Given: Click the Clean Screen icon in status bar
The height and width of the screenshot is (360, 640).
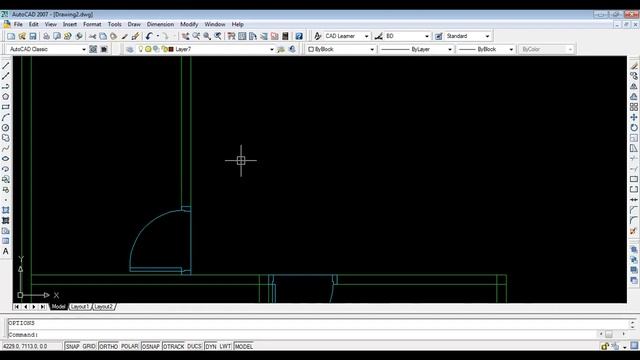Looking at the screenshot, I should coord(634,346).
